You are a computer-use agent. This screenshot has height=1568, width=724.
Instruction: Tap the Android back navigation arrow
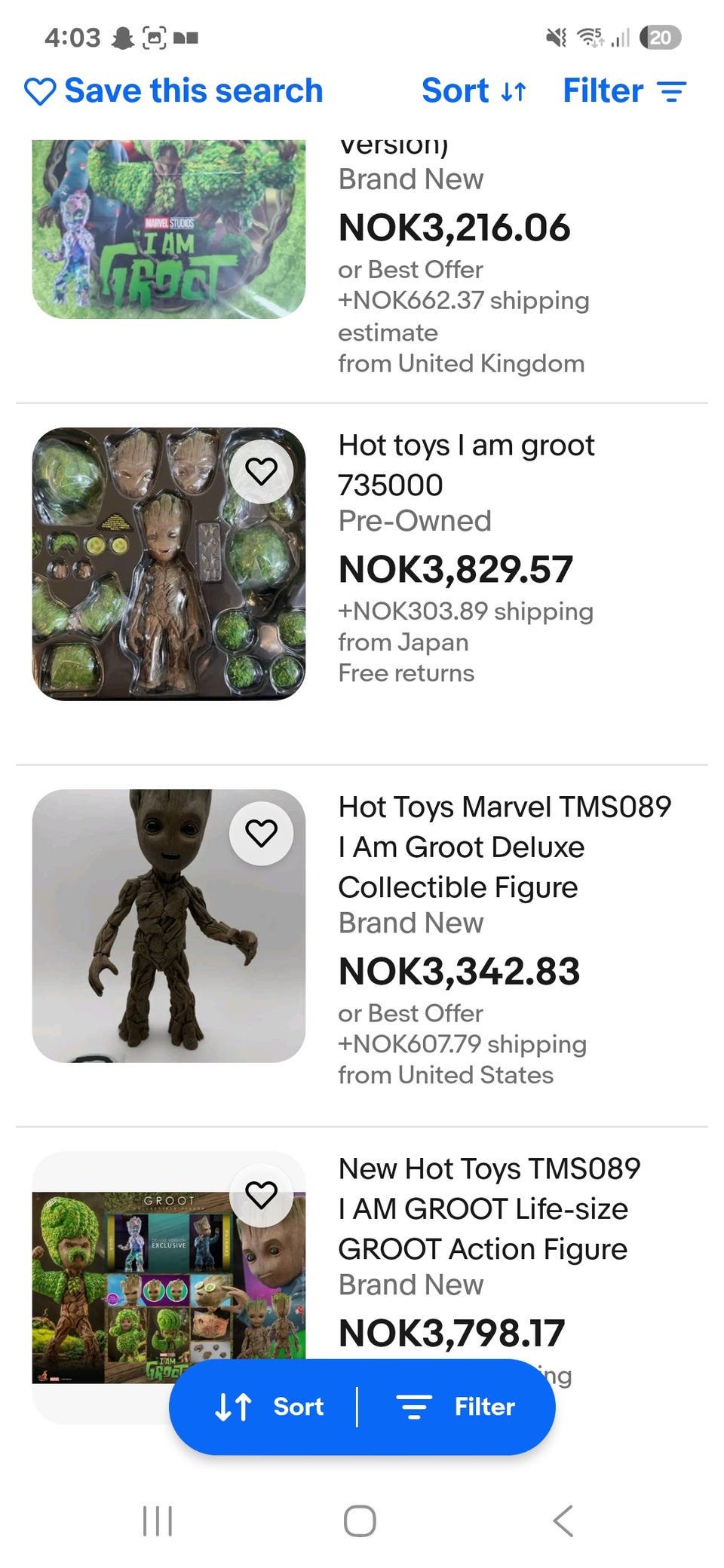tap(563, 1521)
